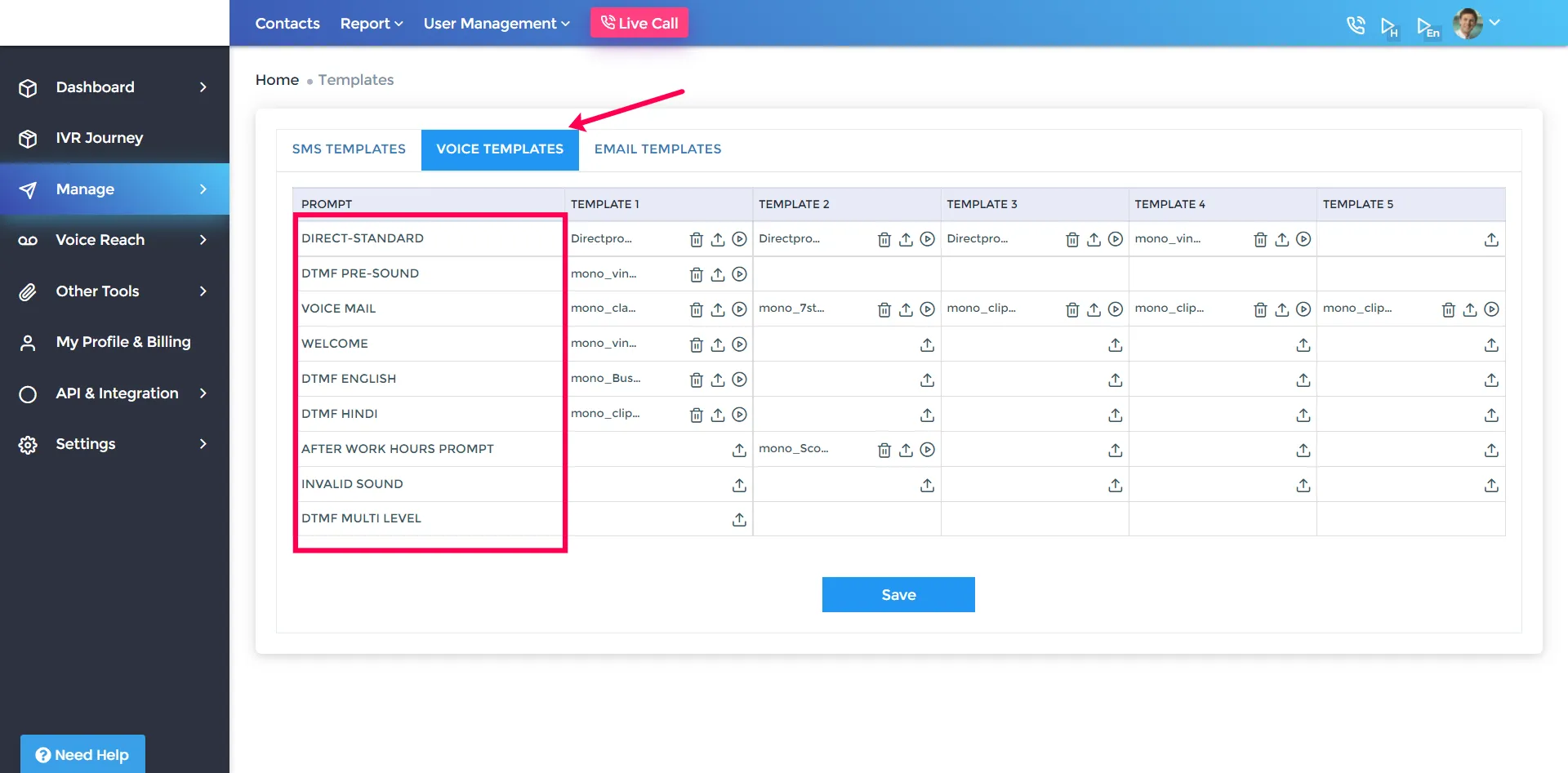Delete VOICE MAIL Template 5 file

tap(1449, 309)
